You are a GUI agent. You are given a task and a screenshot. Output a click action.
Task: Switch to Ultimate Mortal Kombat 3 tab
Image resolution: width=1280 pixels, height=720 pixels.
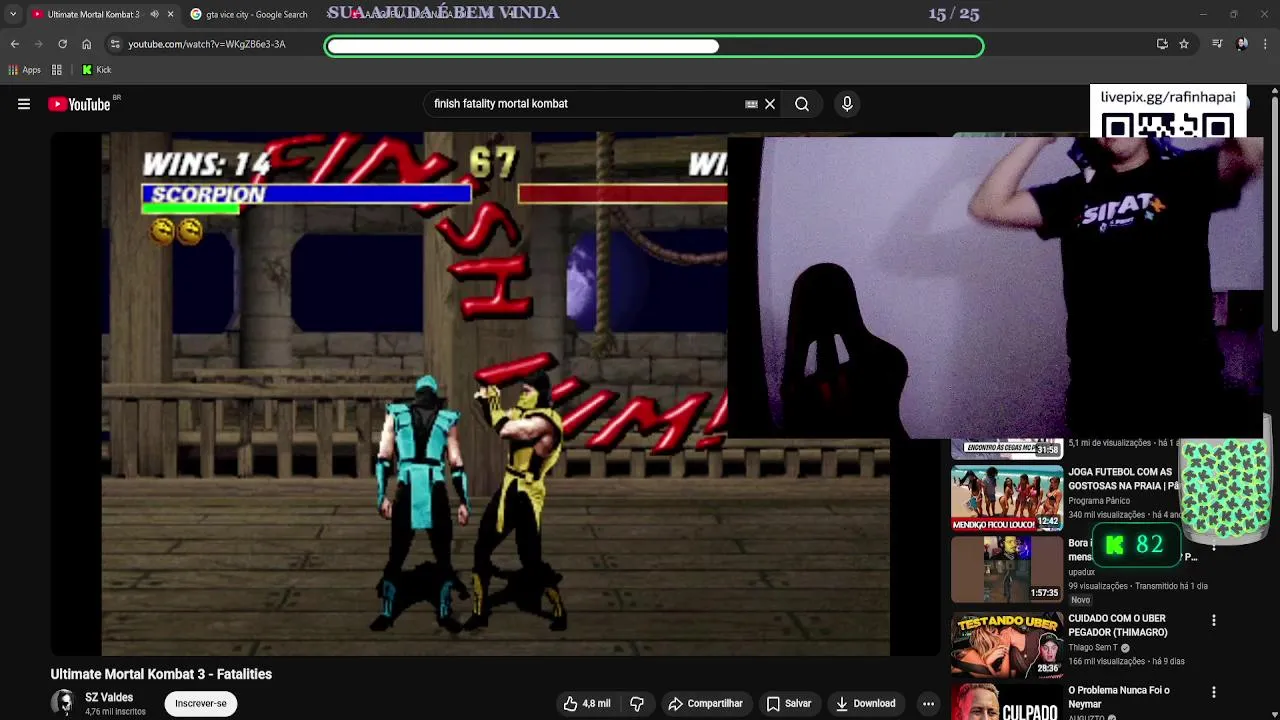93,14
